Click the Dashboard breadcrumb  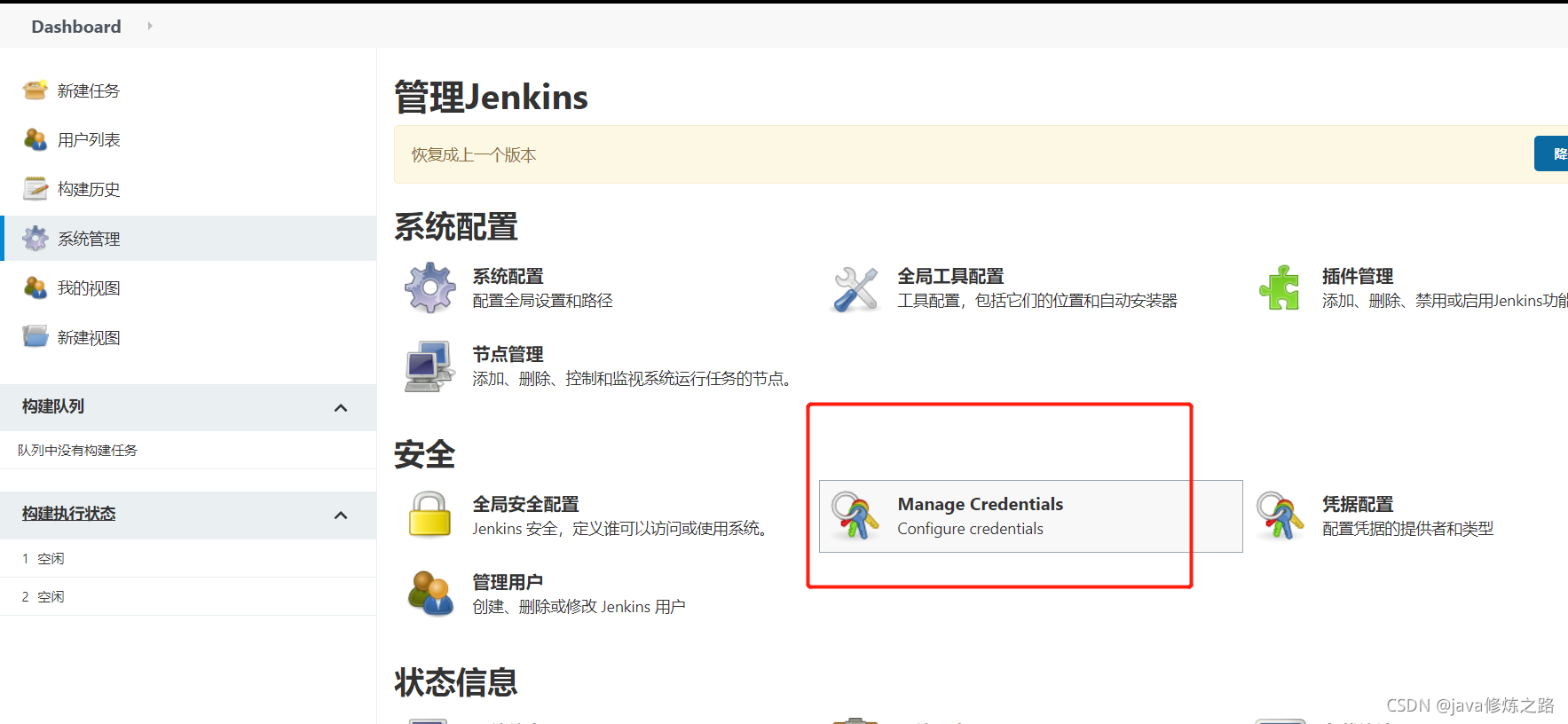click(x=76, y=27)
